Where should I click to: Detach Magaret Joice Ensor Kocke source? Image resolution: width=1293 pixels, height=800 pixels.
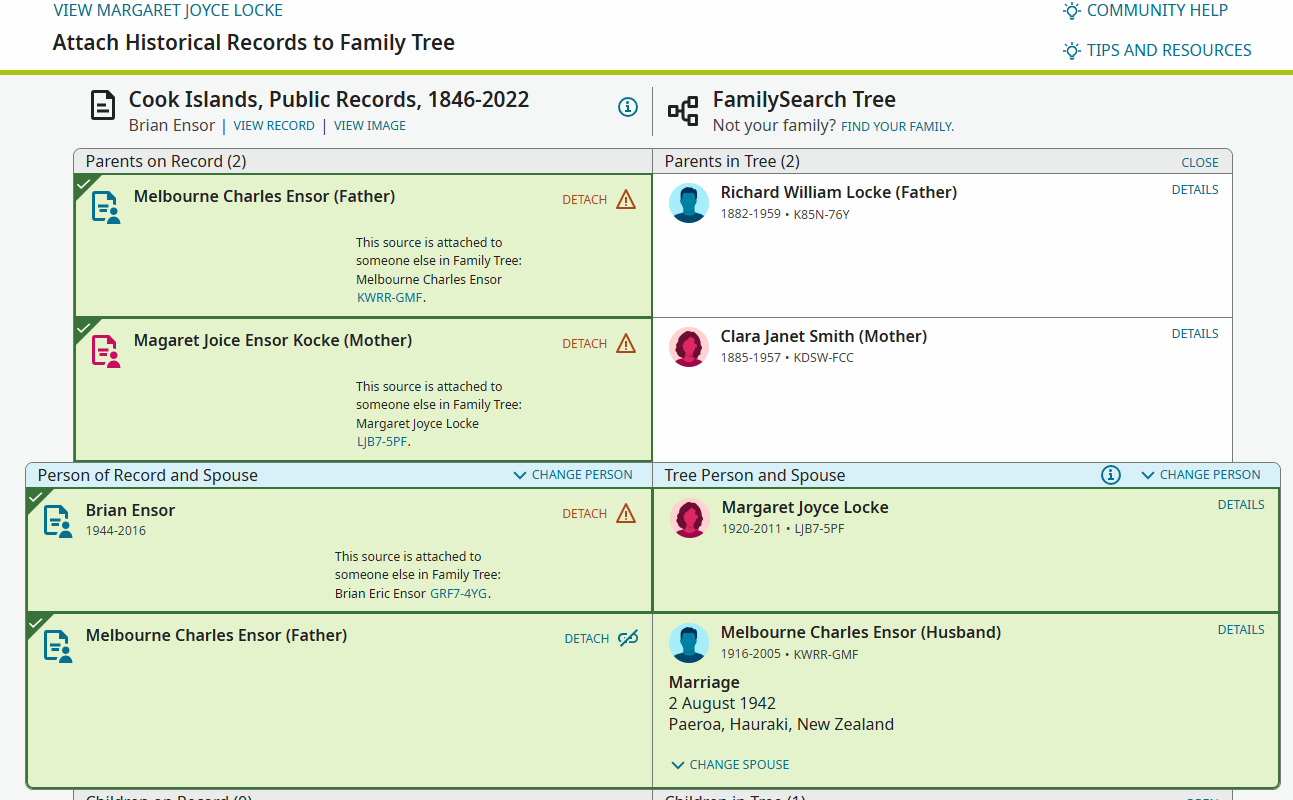point(585,344)
